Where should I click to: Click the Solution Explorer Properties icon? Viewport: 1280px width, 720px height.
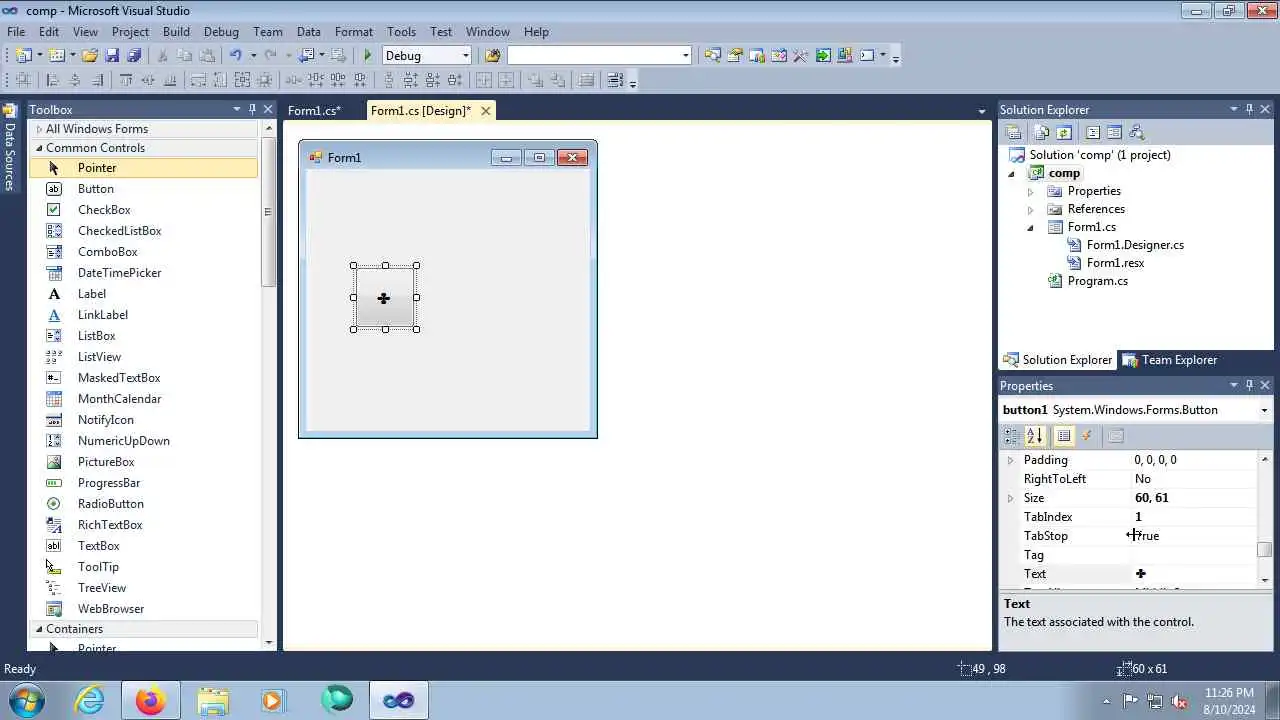point(1013,132)
